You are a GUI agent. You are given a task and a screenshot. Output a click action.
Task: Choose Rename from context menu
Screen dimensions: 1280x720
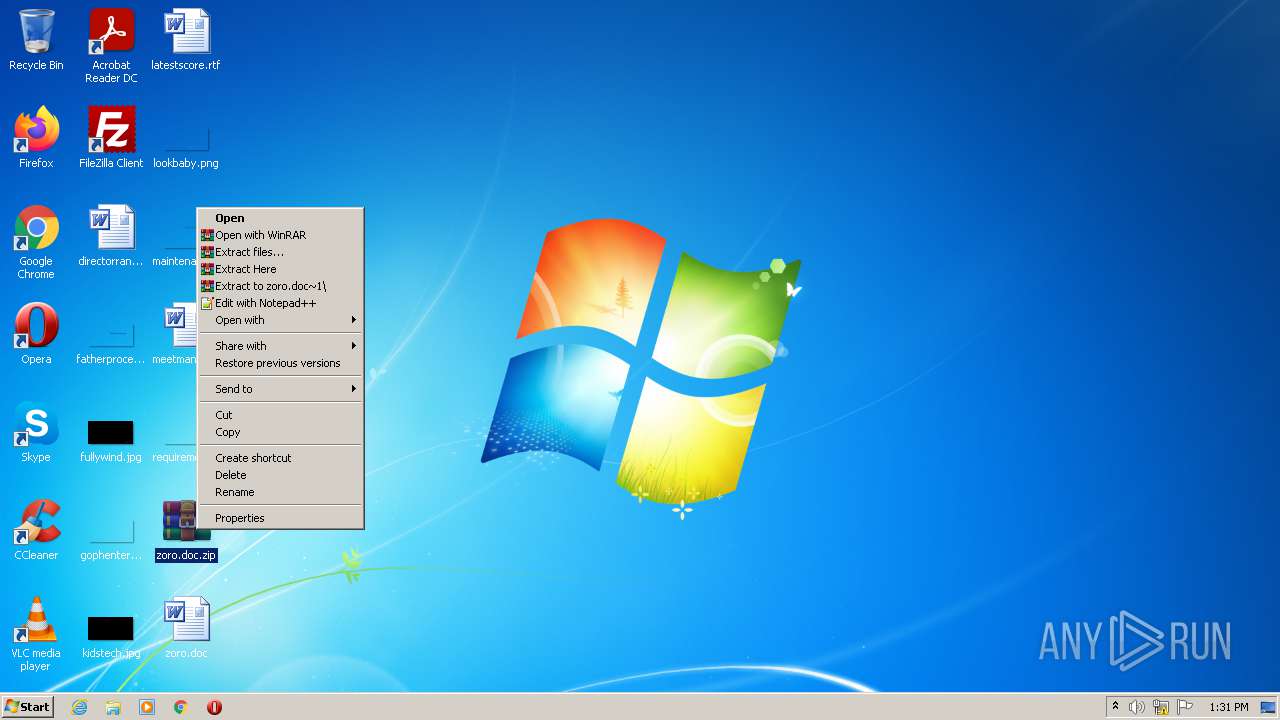click(x=280, y=492)
